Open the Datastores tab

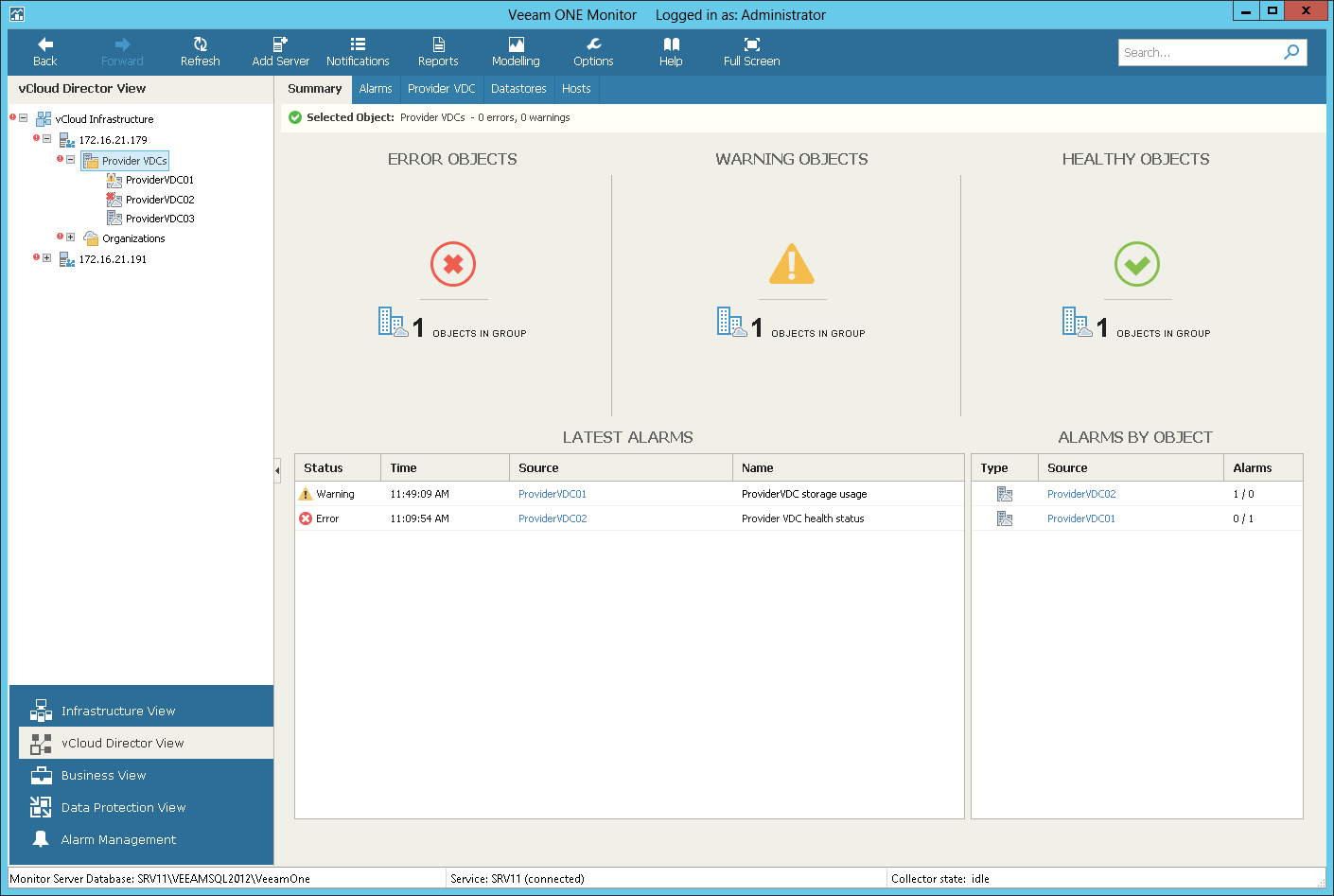pos(518,89)
